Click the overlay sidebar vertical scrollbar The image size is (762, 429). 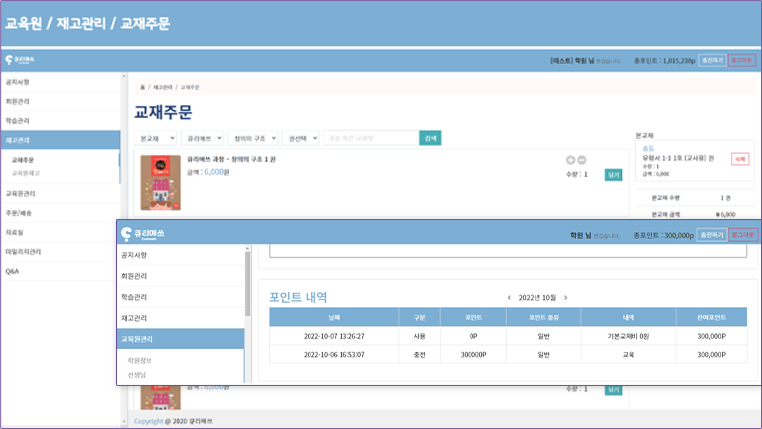click(248, 285)
